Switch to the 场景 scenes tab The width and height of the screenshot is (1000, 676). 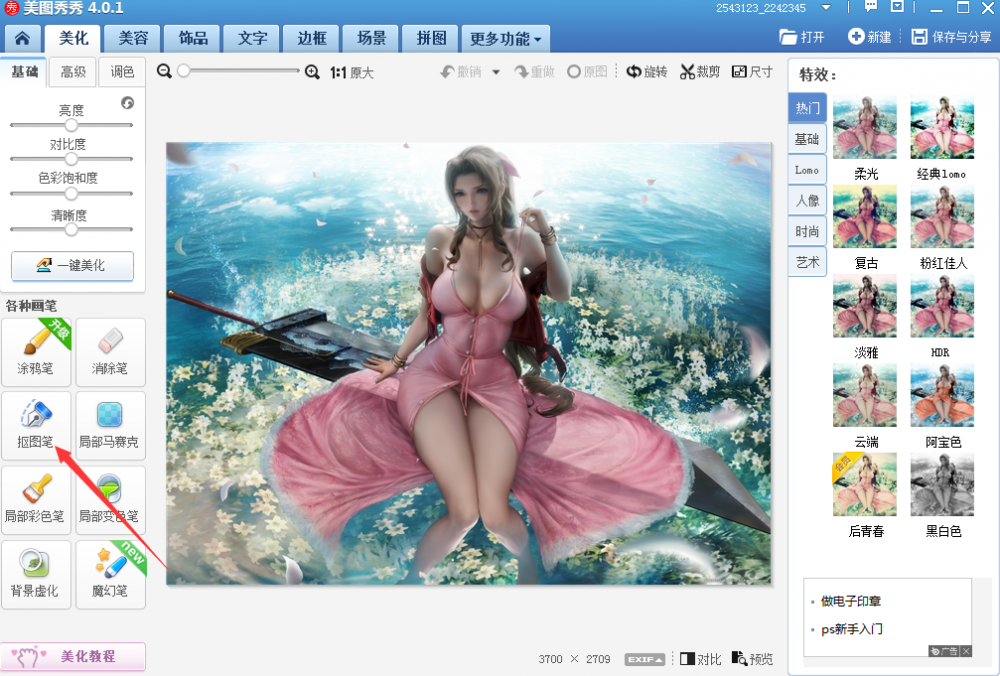tap(371, 39)
